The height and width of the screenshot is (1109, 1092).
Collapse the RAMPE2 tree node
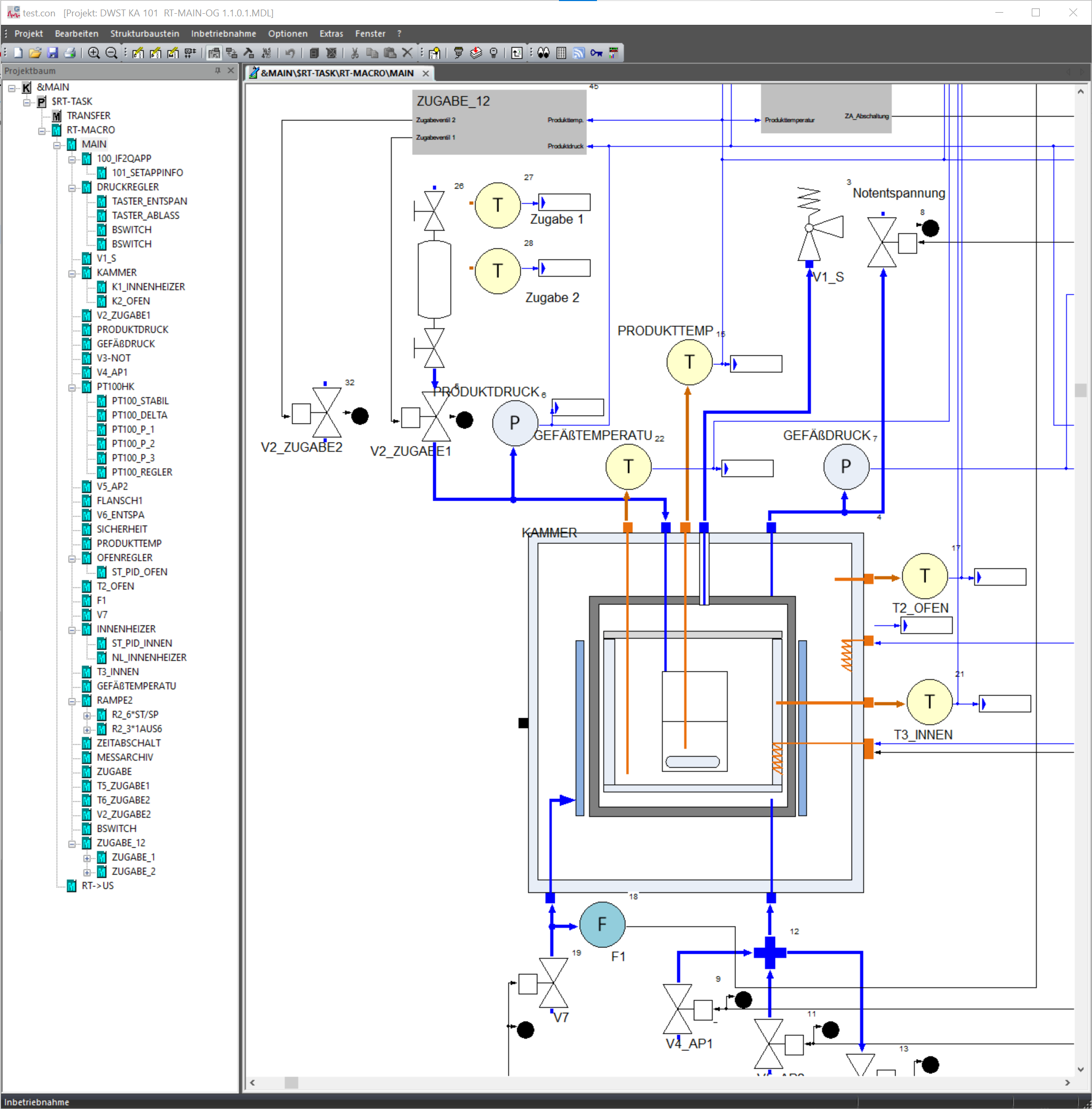point(72,701)
